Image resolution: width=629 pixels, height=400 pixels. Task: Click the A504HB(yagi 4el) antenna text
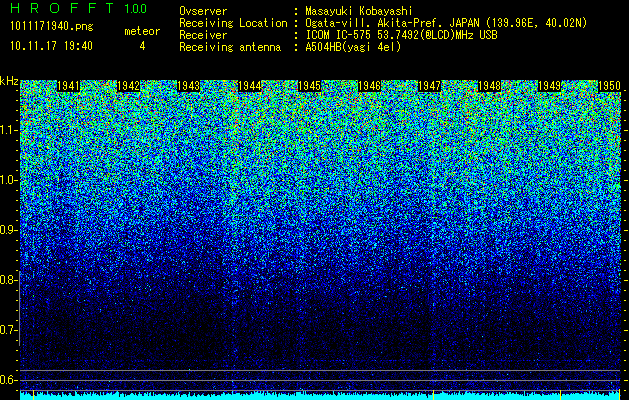[x=353, y=47]
